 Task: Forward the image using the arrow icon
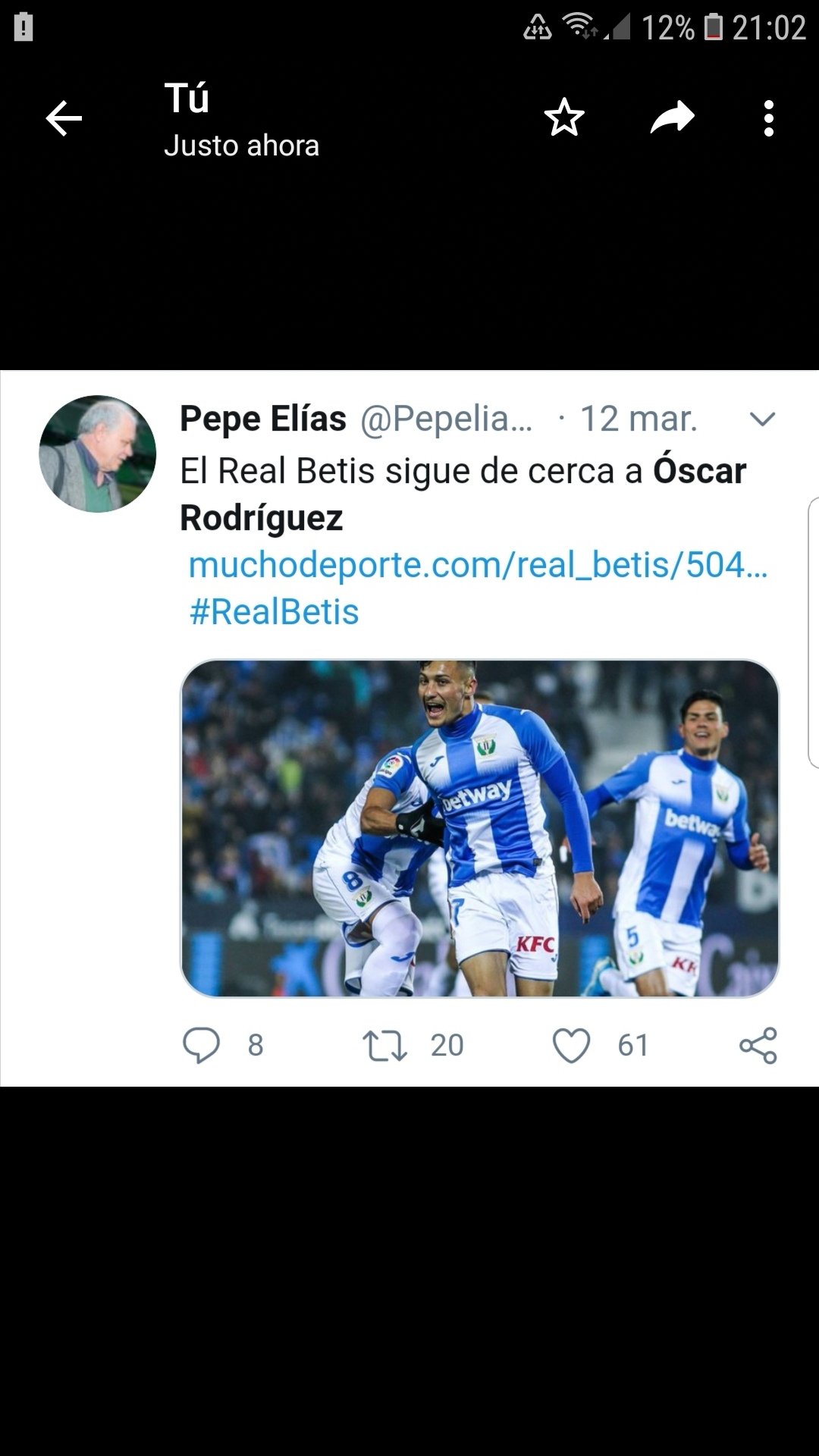673,118
